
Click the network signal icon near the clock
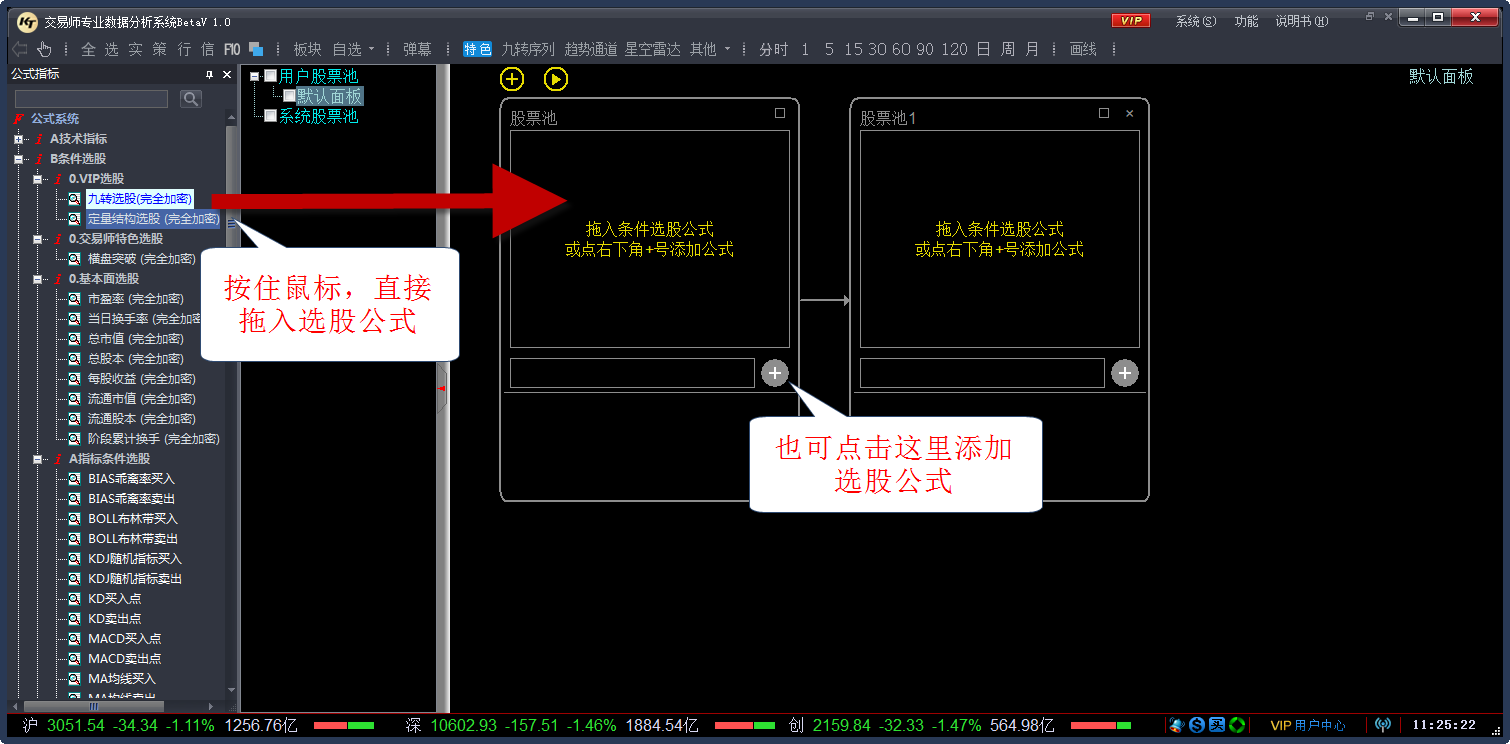pyautogui.click(x=1384, y=725)
